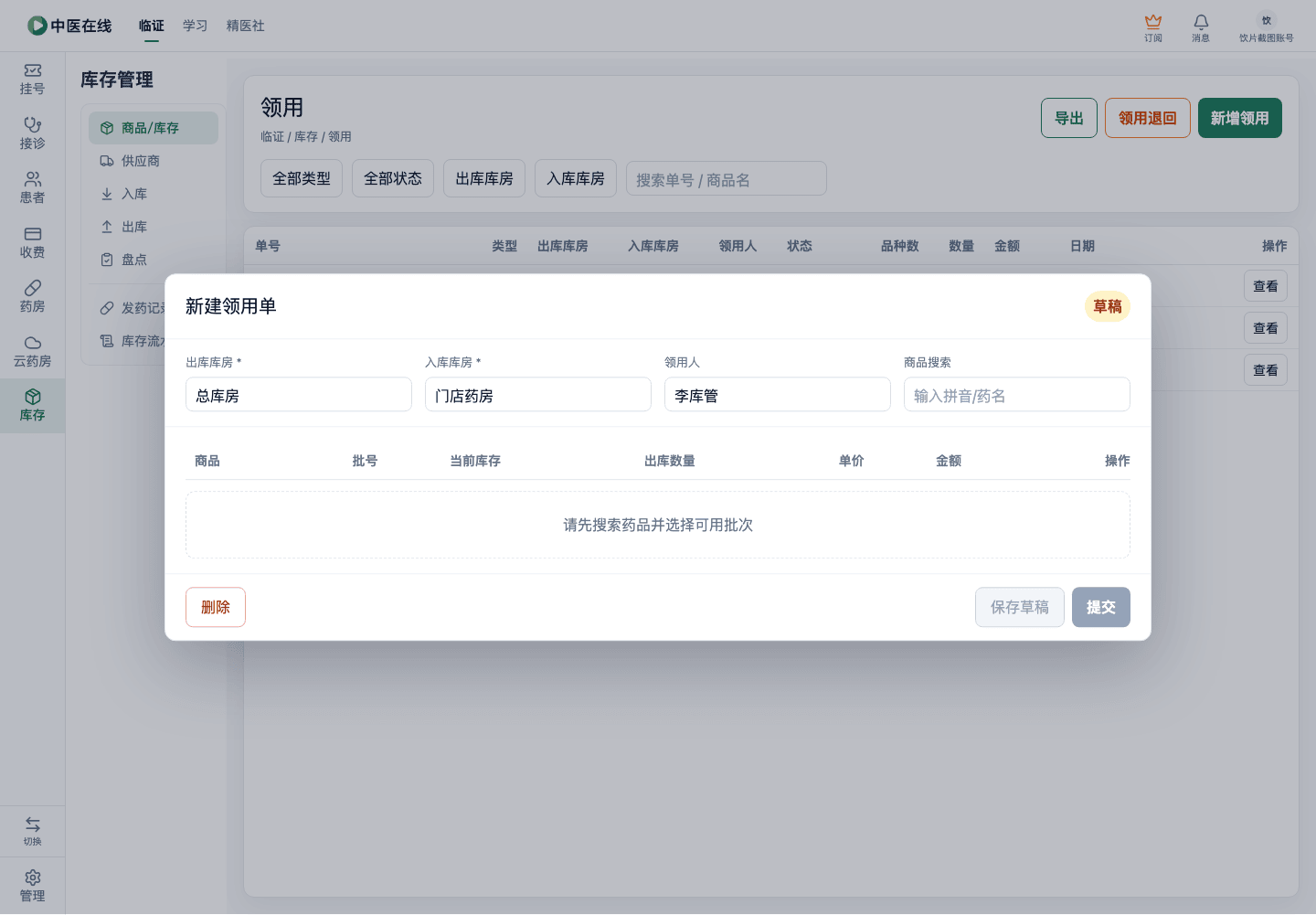Focus the 搜索单号 / 商品名 search box
The image size is (1316, 915).
[x=727, y=179]
